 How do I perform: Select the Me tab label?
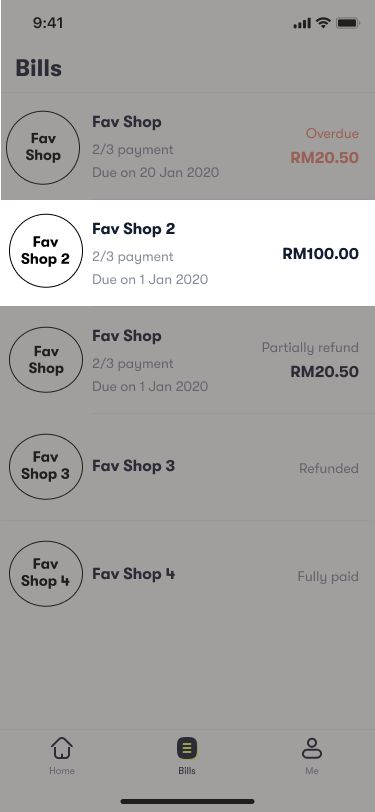point(312,771)
